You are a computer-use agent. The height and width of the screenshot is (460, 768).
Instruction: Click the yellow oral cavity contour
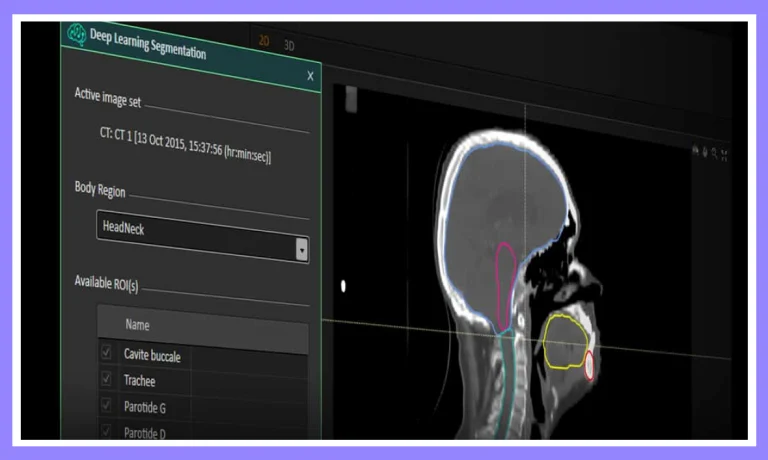pyautogui.click(x=565, y=341)
